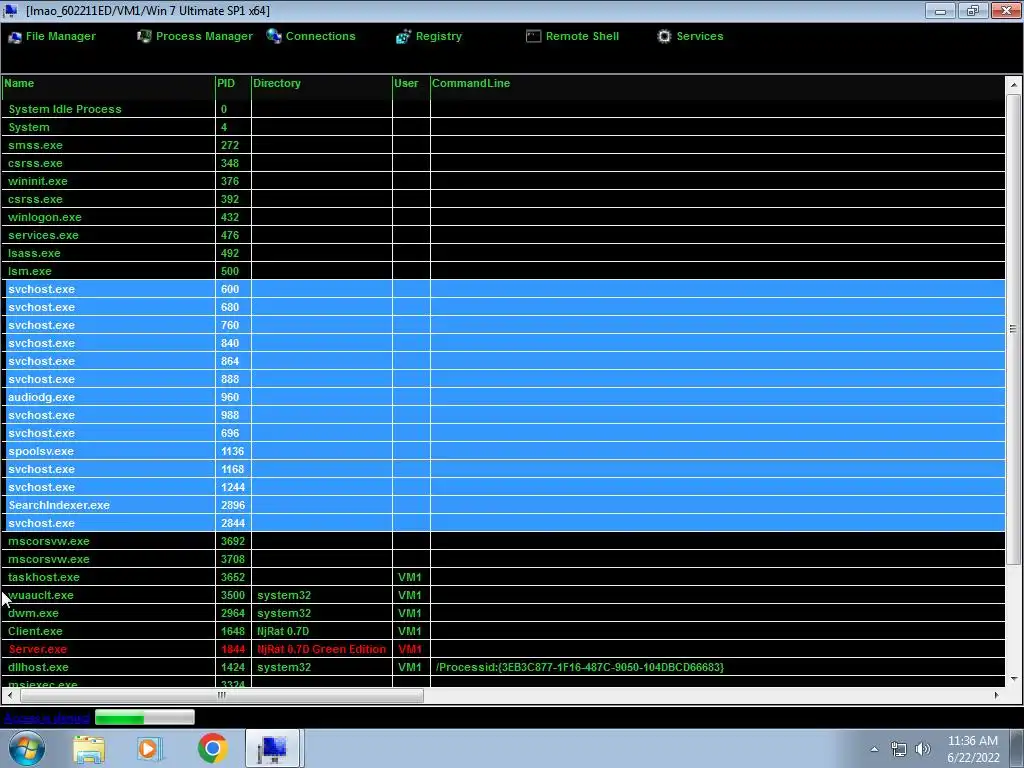Open the Windows Start menu
Screen dimensions: 1024x768
coord(26,748)
